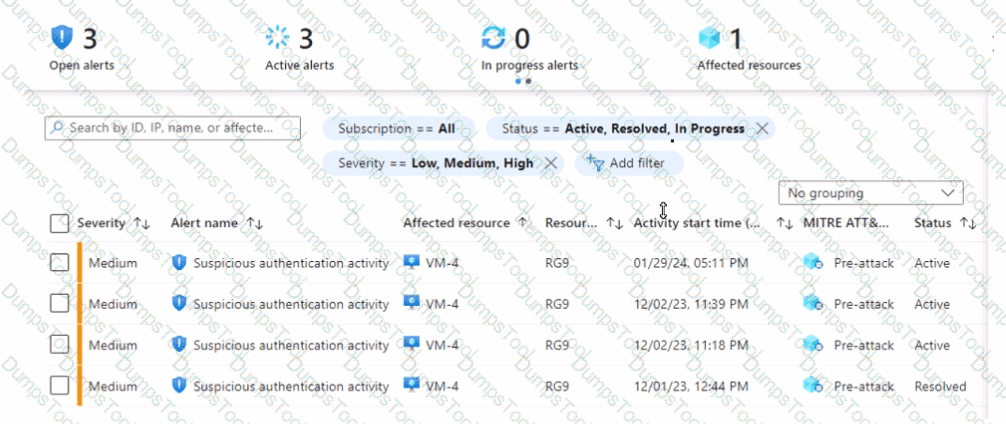Click the Active alerts spinner icon
The width and height of the screenshot is (1006, 424).
click(x=278, y=38)
